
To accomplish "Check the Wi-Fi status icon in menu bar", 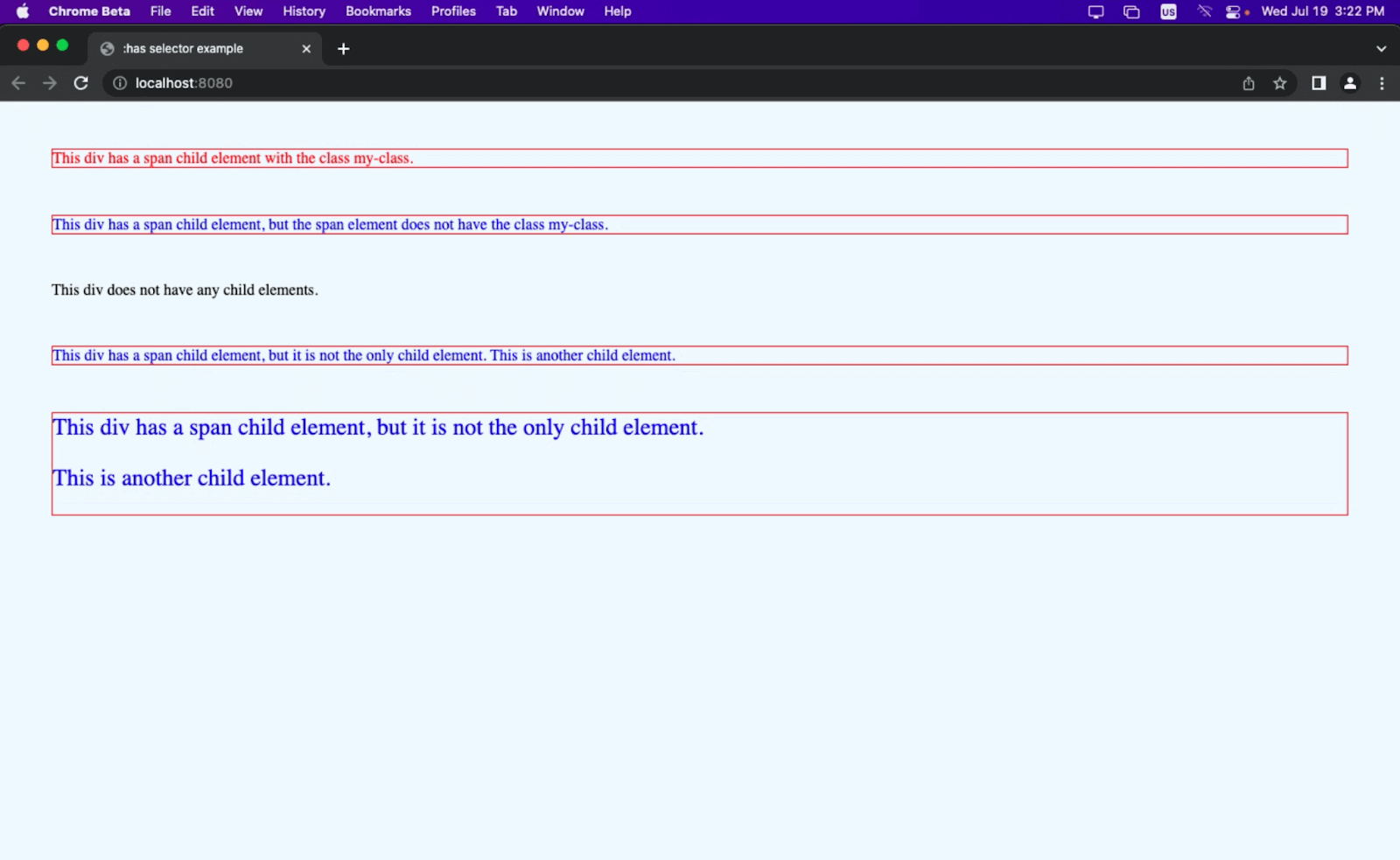I will click(x=1204, y=11).
